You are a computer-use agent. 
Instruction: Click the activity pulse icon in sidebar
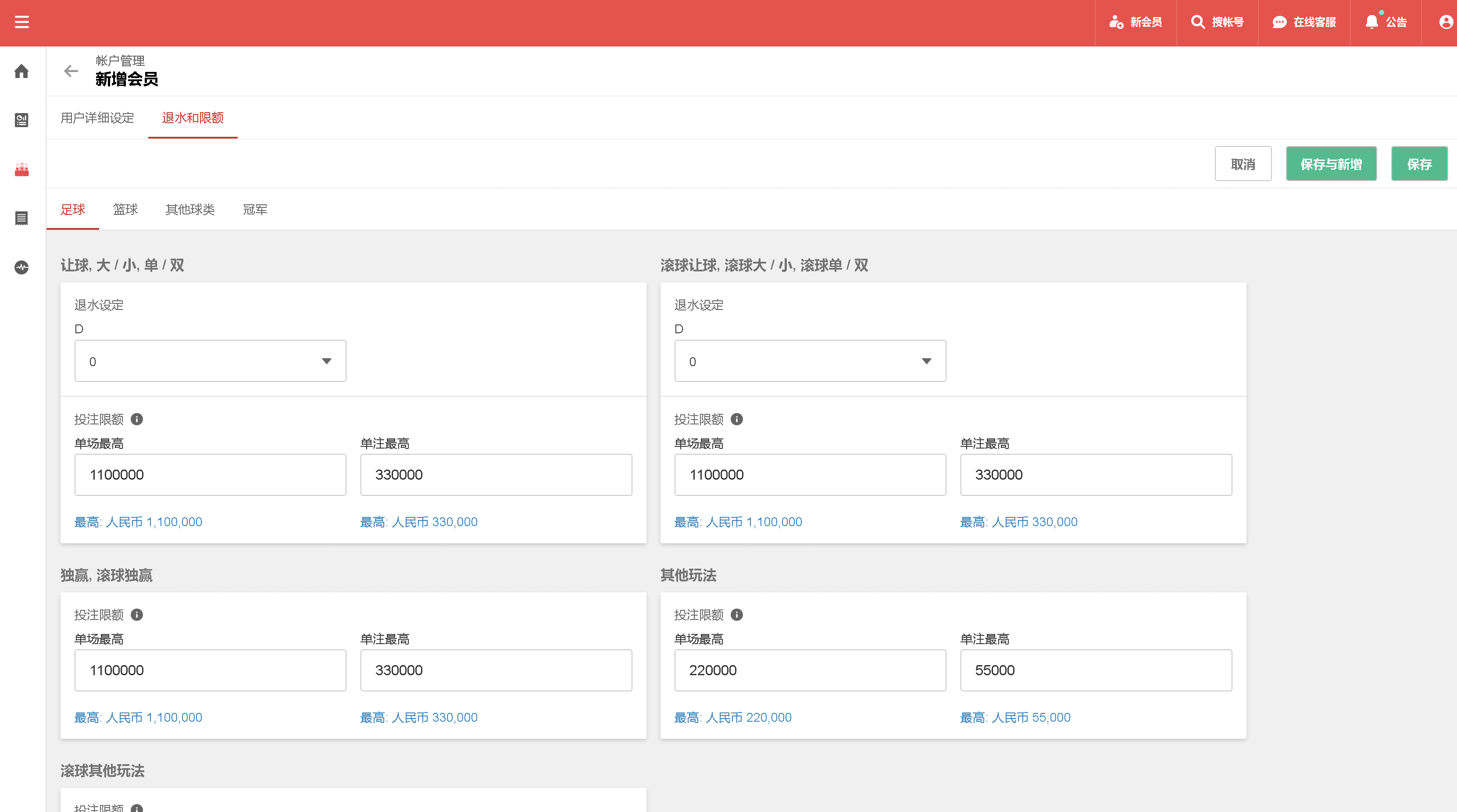point(21,267)
